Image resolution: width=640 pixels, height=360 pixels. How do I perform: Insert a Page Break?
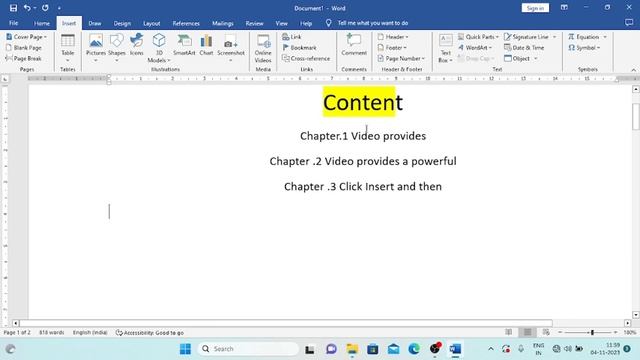coord(24,58)
